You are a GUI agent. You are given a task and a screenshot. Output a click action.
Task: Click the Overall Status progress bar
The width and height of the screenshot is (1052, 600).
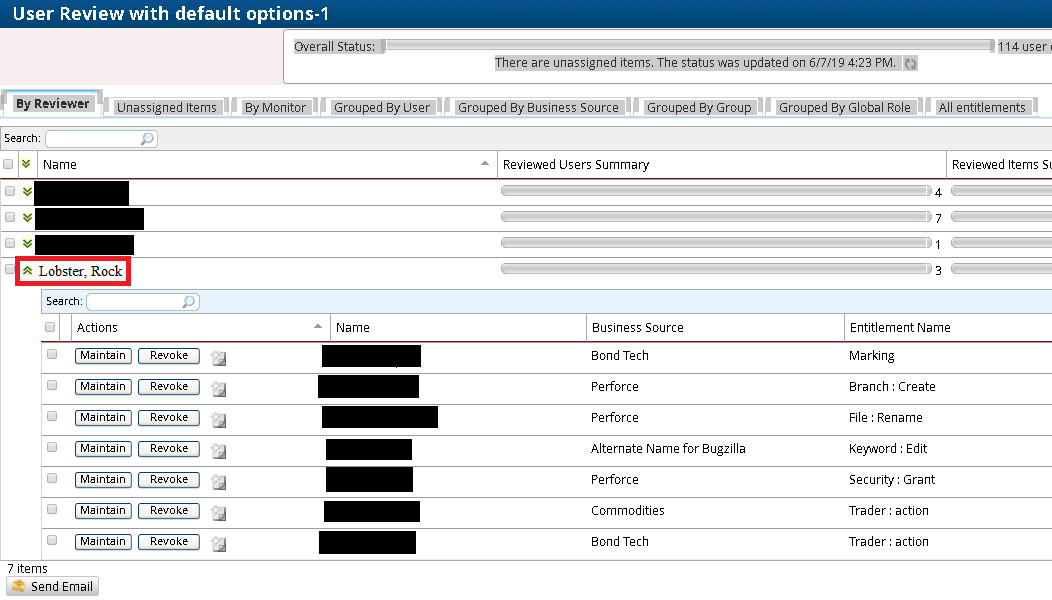pyautogui.click(x=689, y=46)
